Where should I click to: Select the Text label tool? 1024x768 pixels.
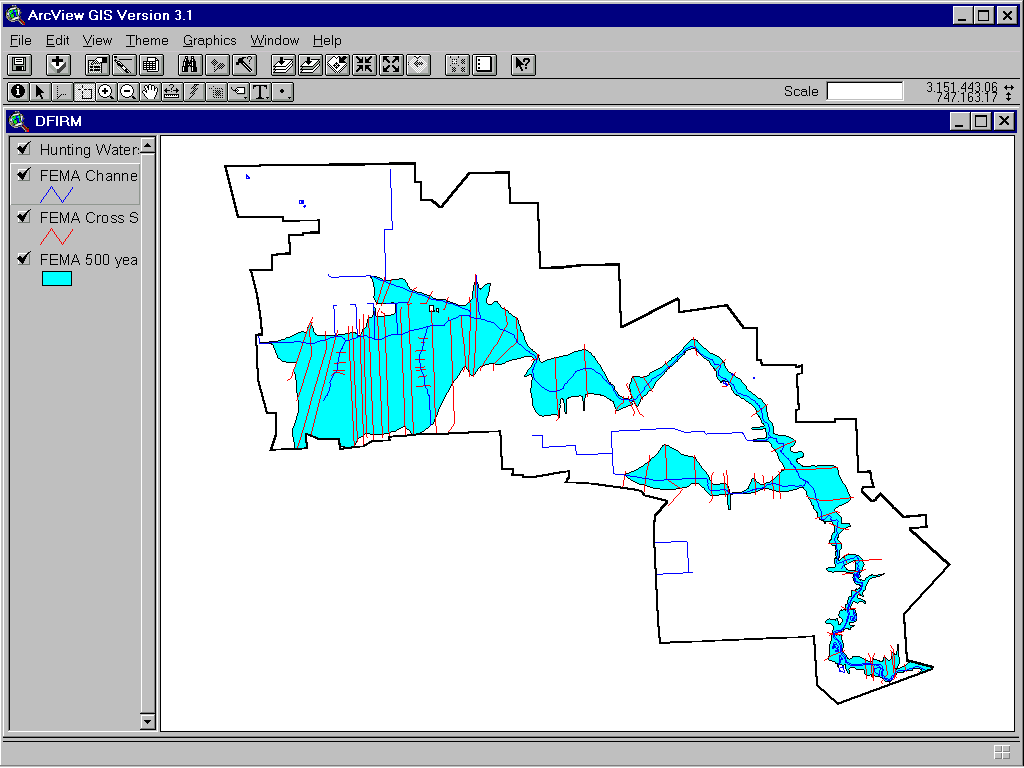pyautogui.click(x=261, y=91)
